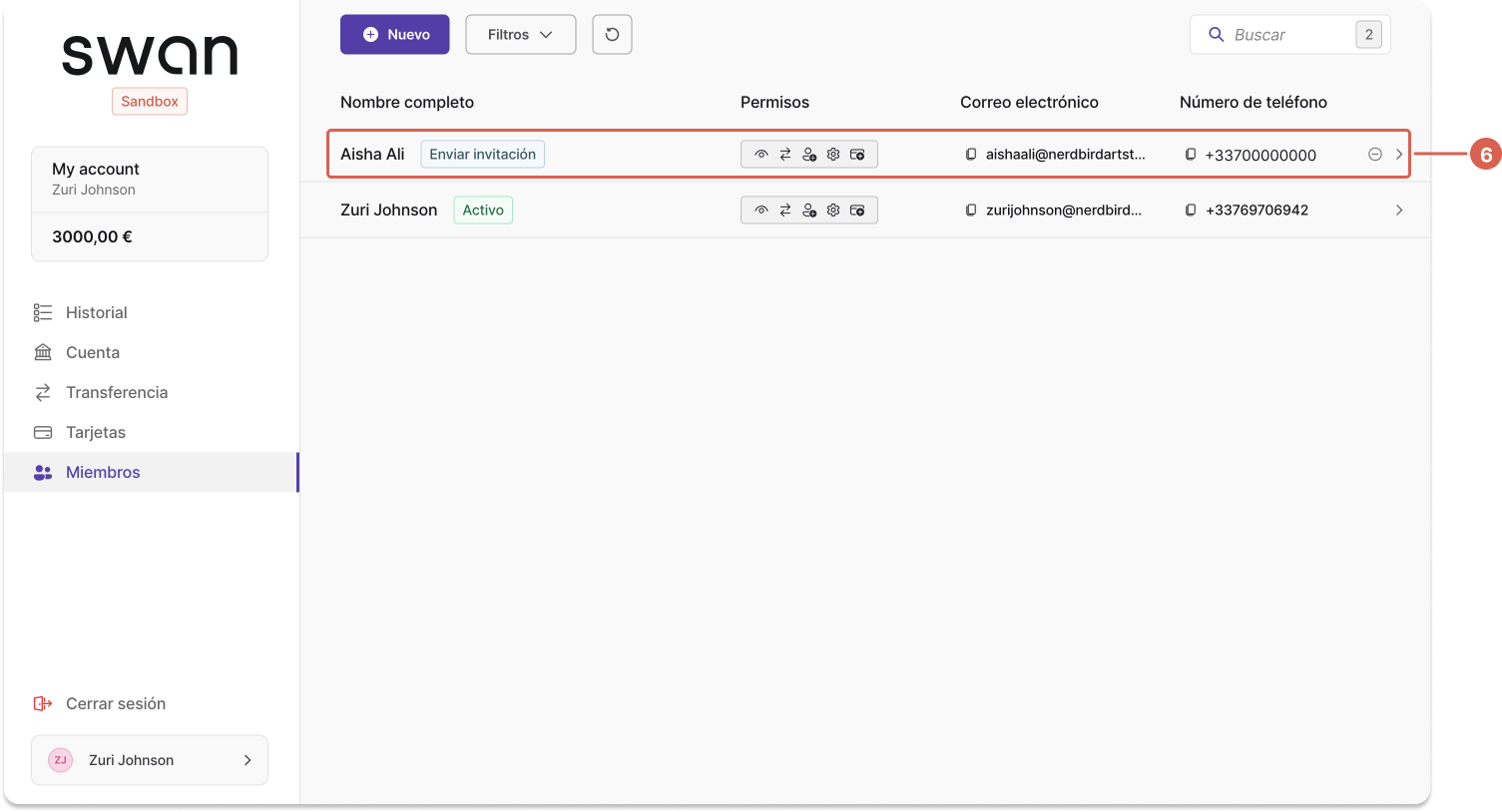Image resolution: width=1502 pixels, height=812 pixels.
Task: Toggle the transfer permission for Zuri Johnson
Action: pyautogui.click(x=785, y=209)
